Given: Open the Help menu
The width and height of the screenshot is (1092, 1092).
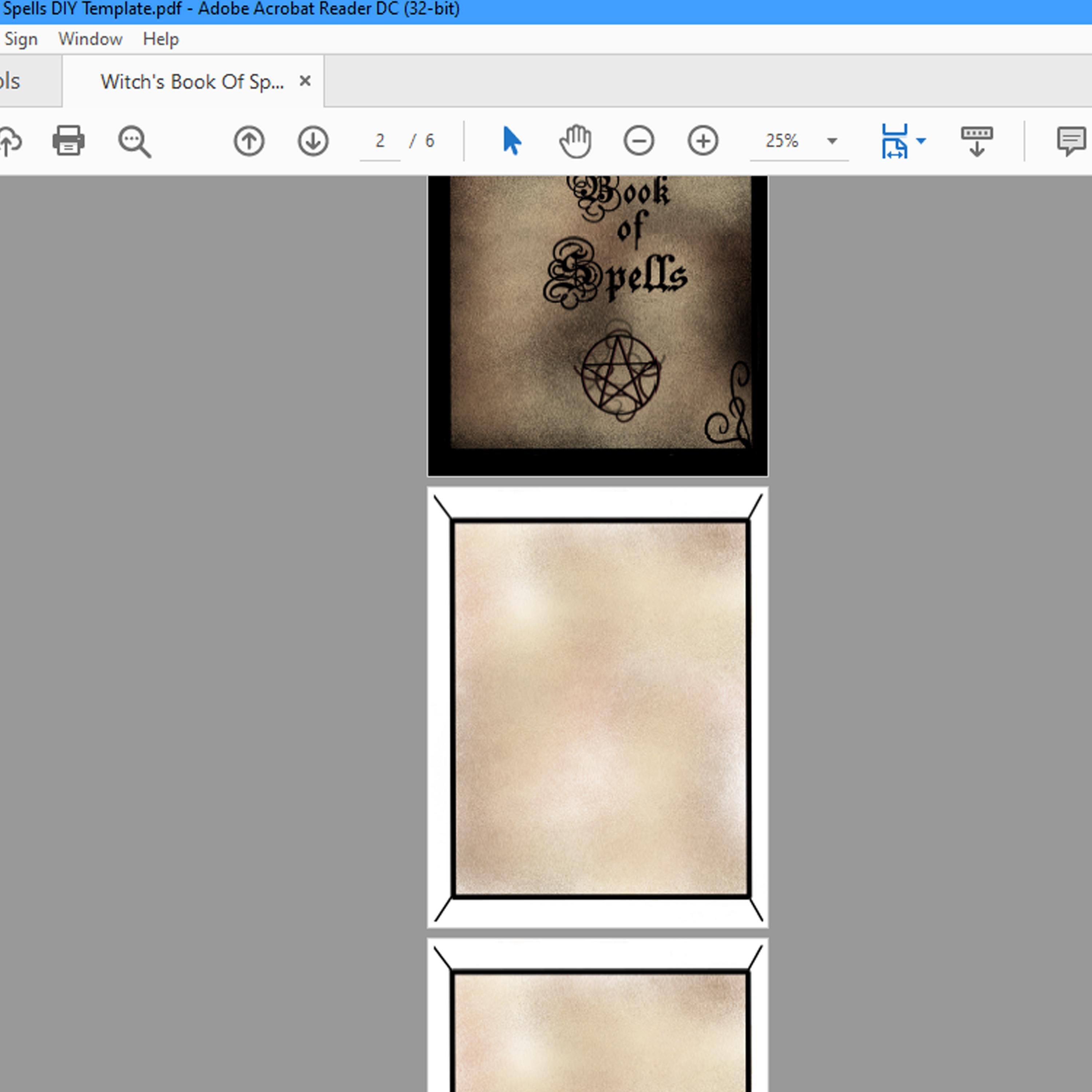Looking at the screenshot, I should pyautogui.click(x=161, y=39).
